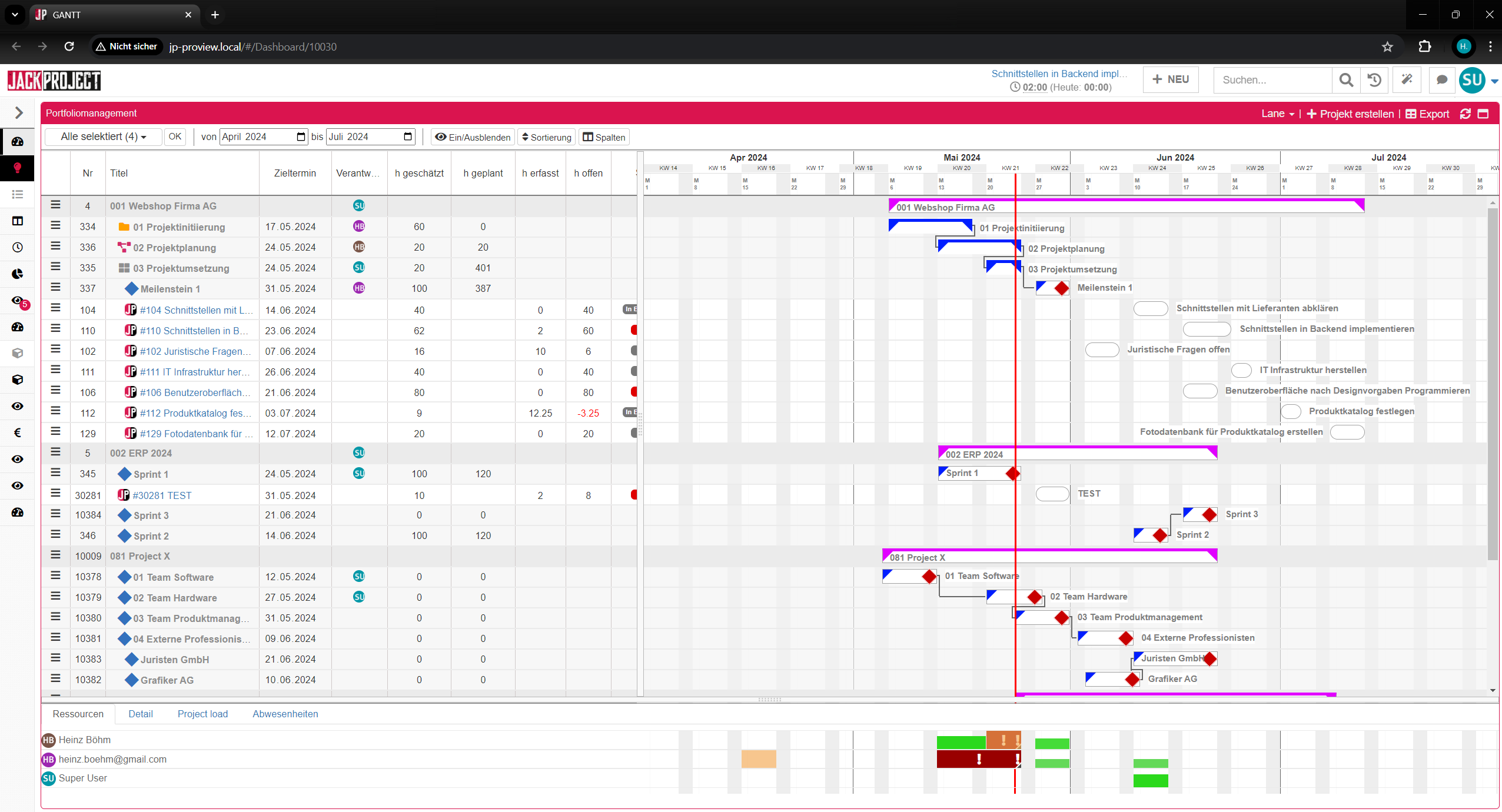Click the eye icon with badge 5
The width and height of the screenshot is (1502, 812).
click(x=18, y=301)
